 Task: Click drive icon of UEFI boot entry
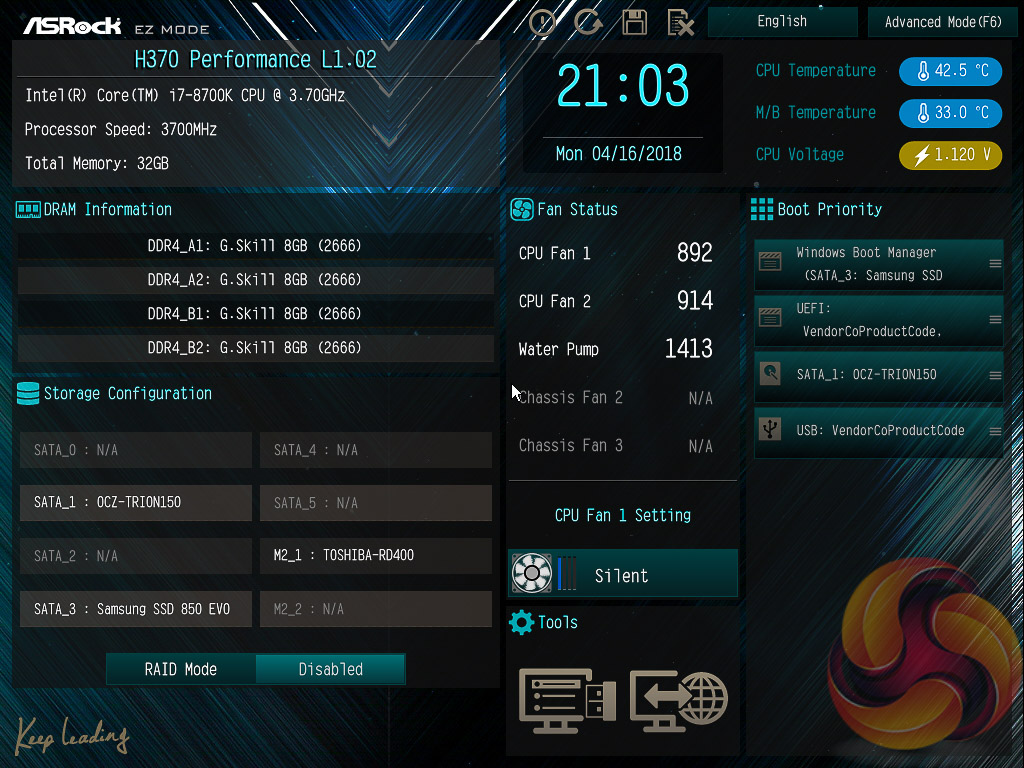[770, 318]
